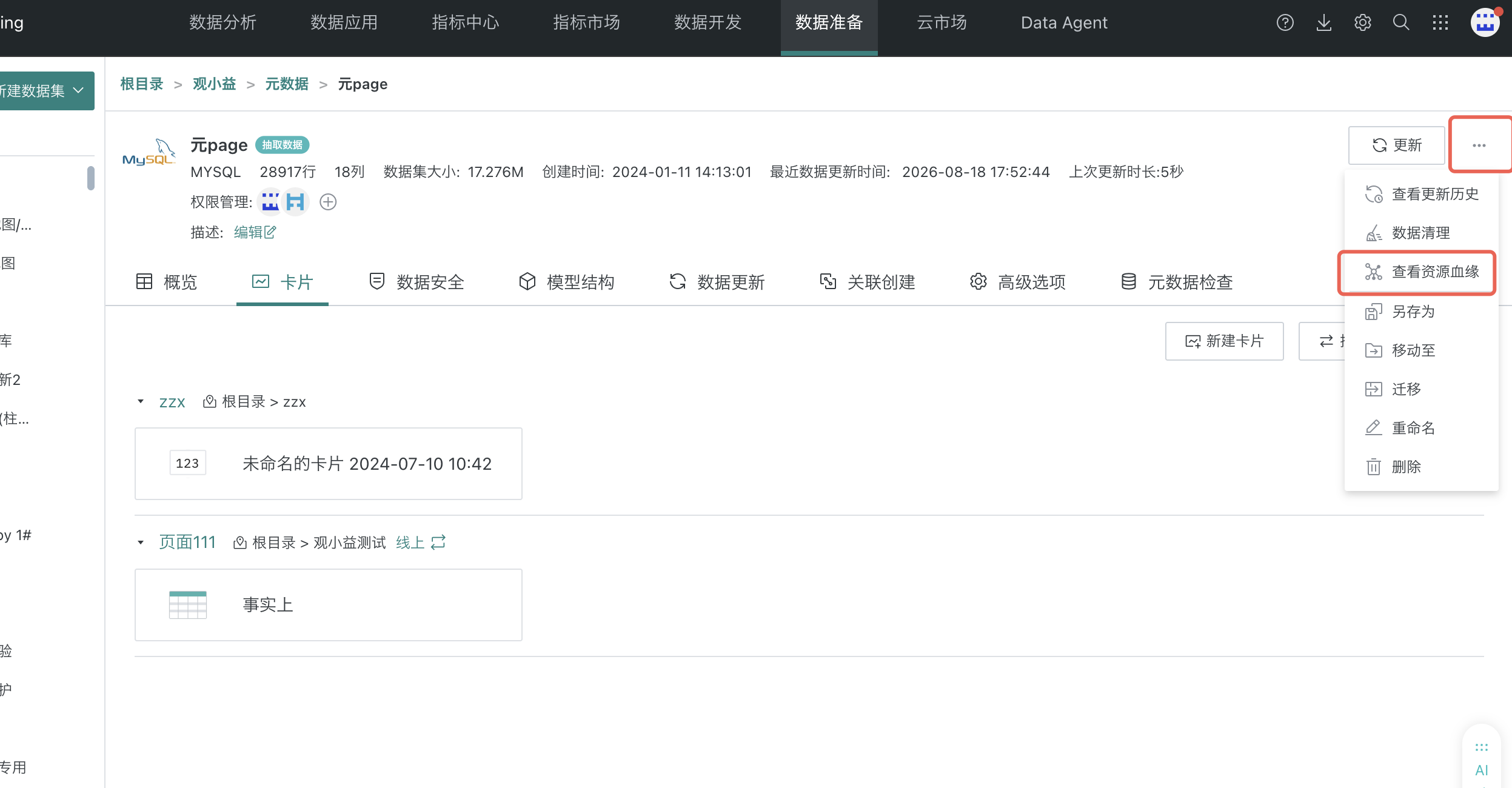Select 查看更新历史 from the menu
Image resolution: width=1512 pixels, height=788 pixels.
coord(1420,194)
